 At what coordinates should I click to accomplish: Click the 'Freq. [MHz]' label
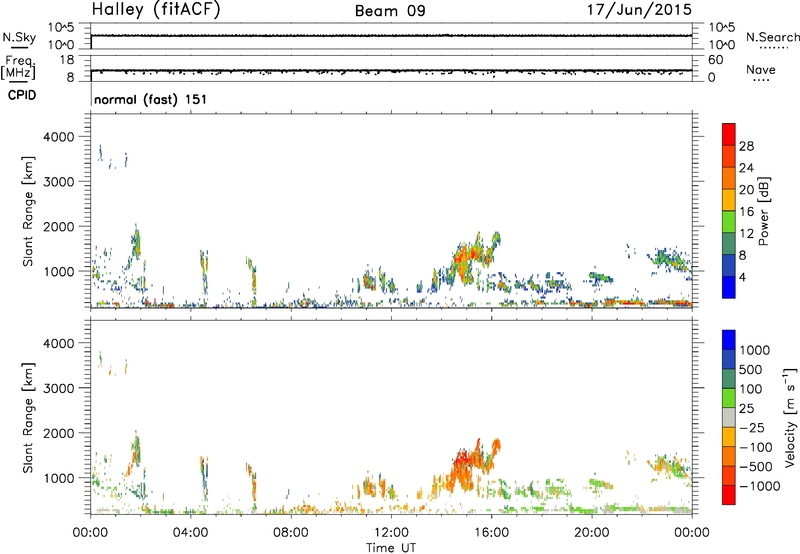pyautogui.click(x=19, y=68)
